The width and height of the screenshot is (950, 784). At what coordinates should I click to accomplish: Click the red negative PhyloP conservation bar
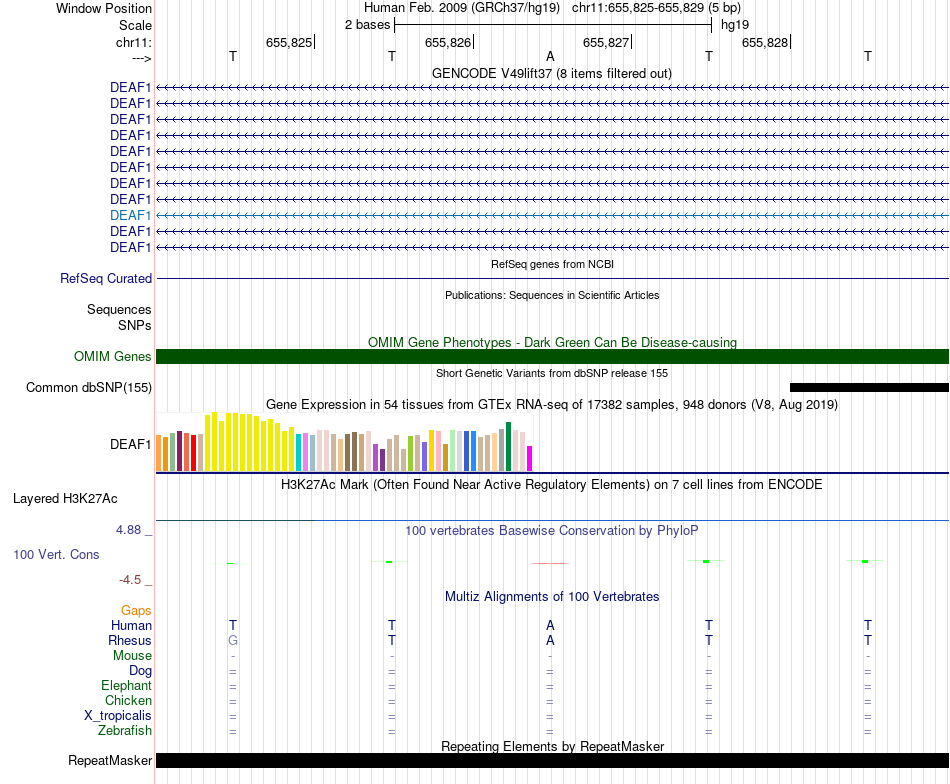[x=550, y=563]
